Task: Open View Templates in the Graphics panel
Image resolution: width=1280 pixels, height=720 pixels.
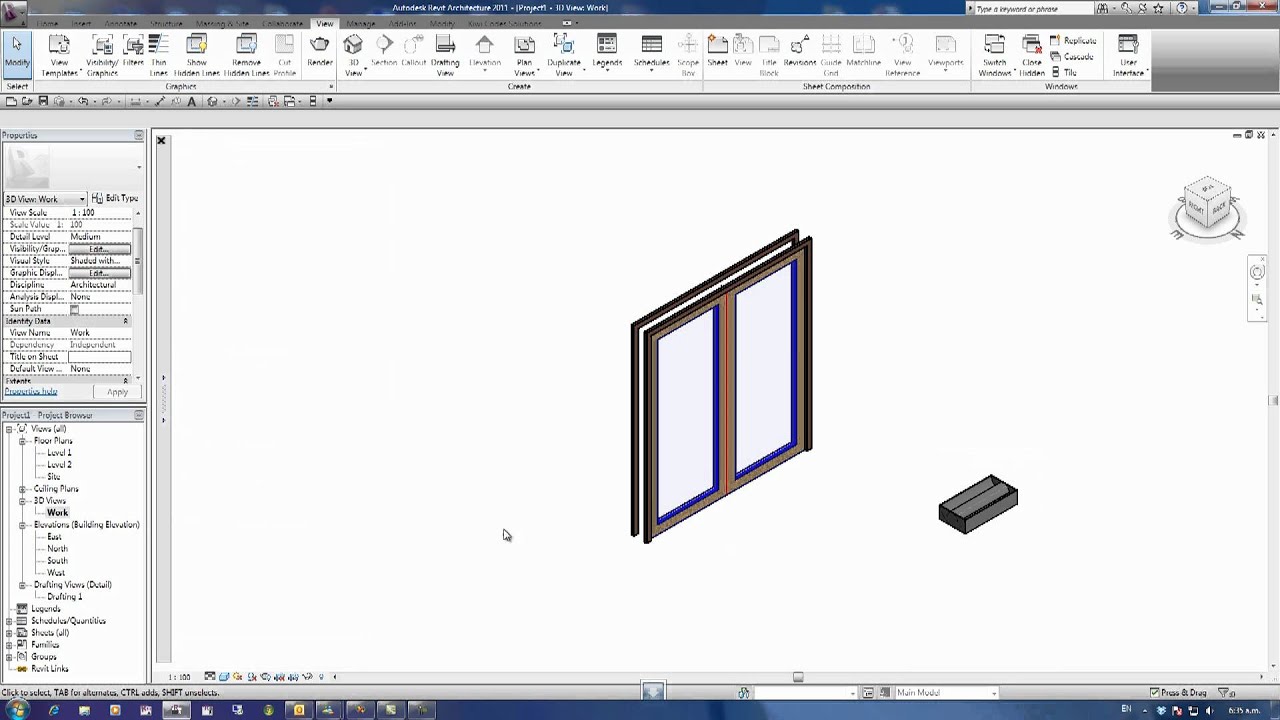Action: [59, 50]
